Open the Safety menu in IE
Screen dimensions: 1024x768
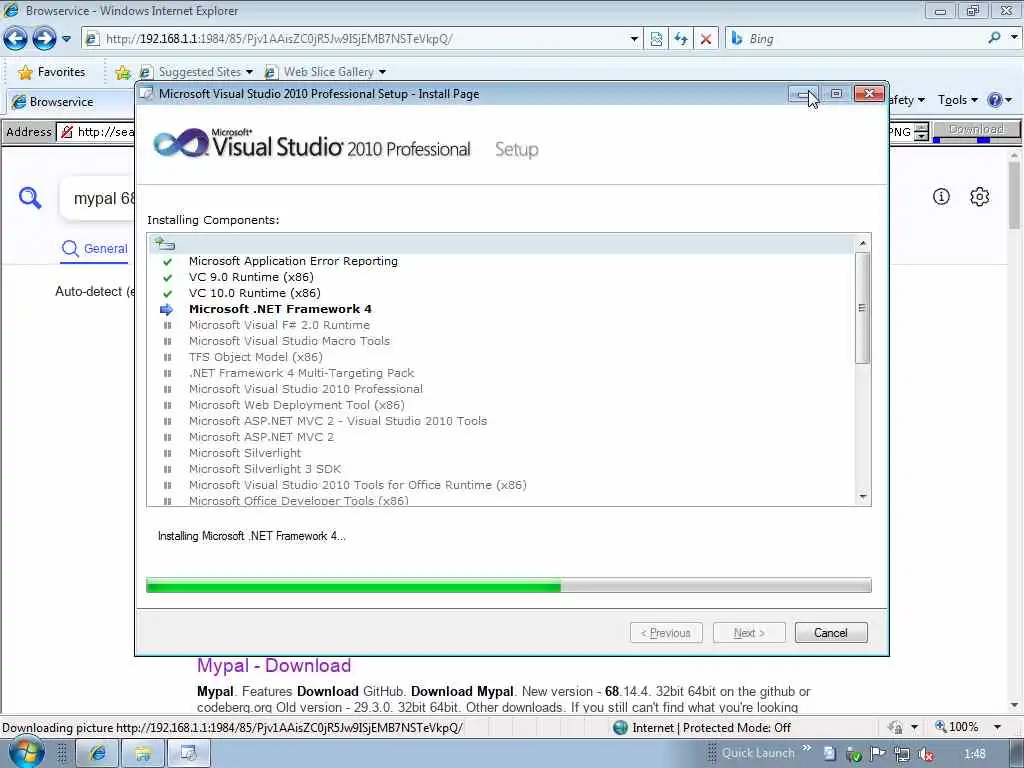(906, 100)
